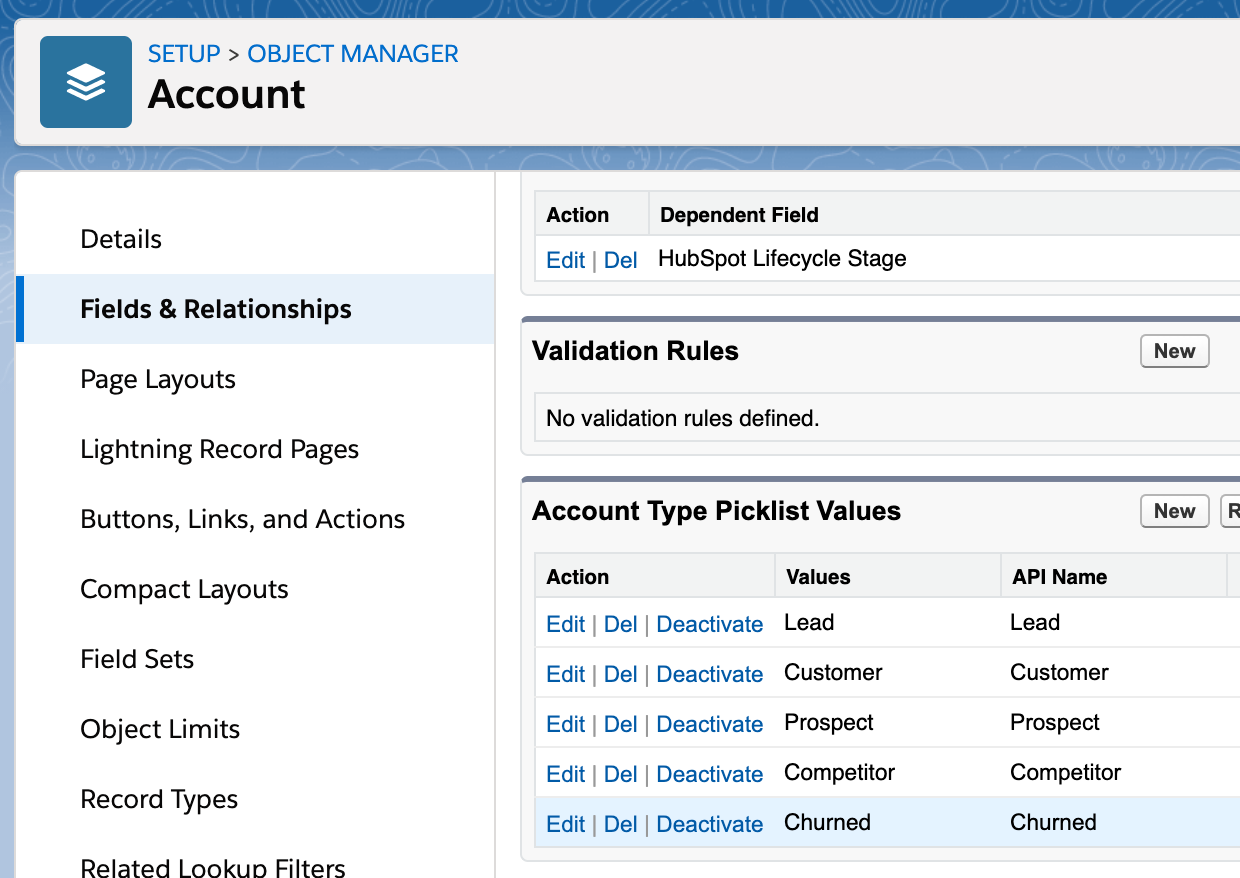Click 'Customer' in the API Name column
This screenshot has height=878, width=1240.
pyautogui.click(x=1059, y=672)
